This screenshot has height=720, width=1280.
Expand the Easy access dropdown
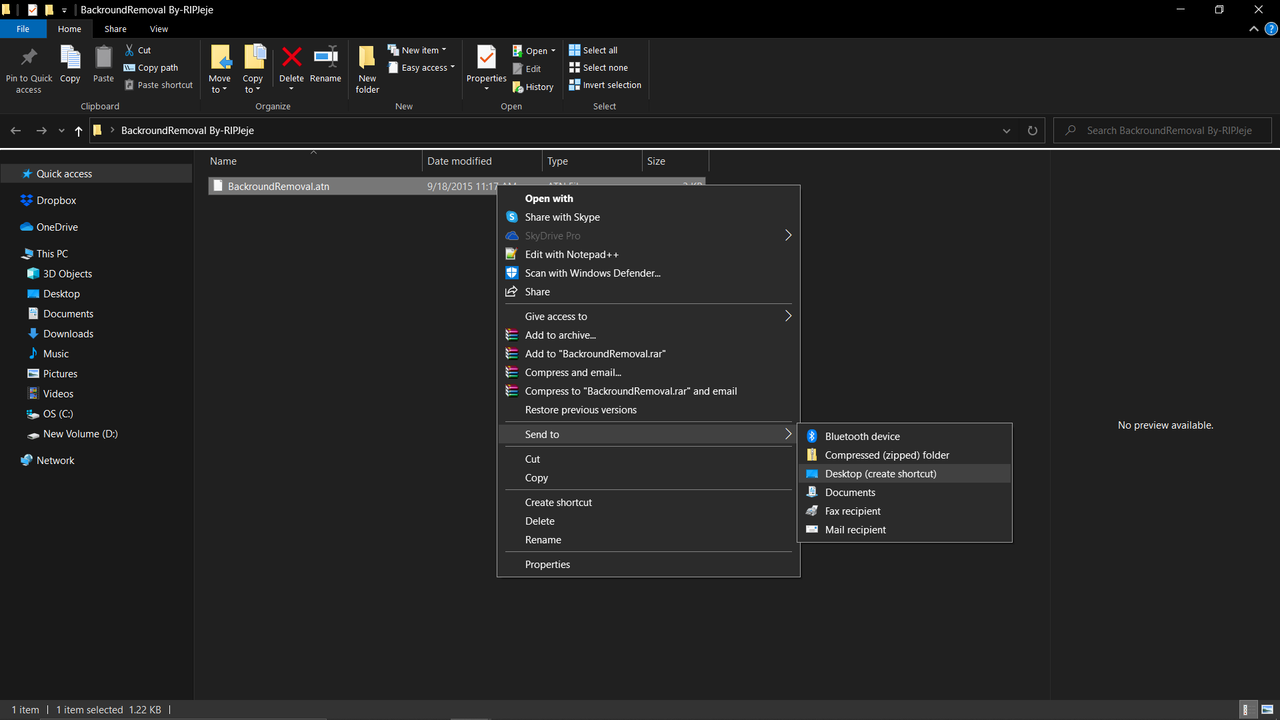tap(421, 68)
